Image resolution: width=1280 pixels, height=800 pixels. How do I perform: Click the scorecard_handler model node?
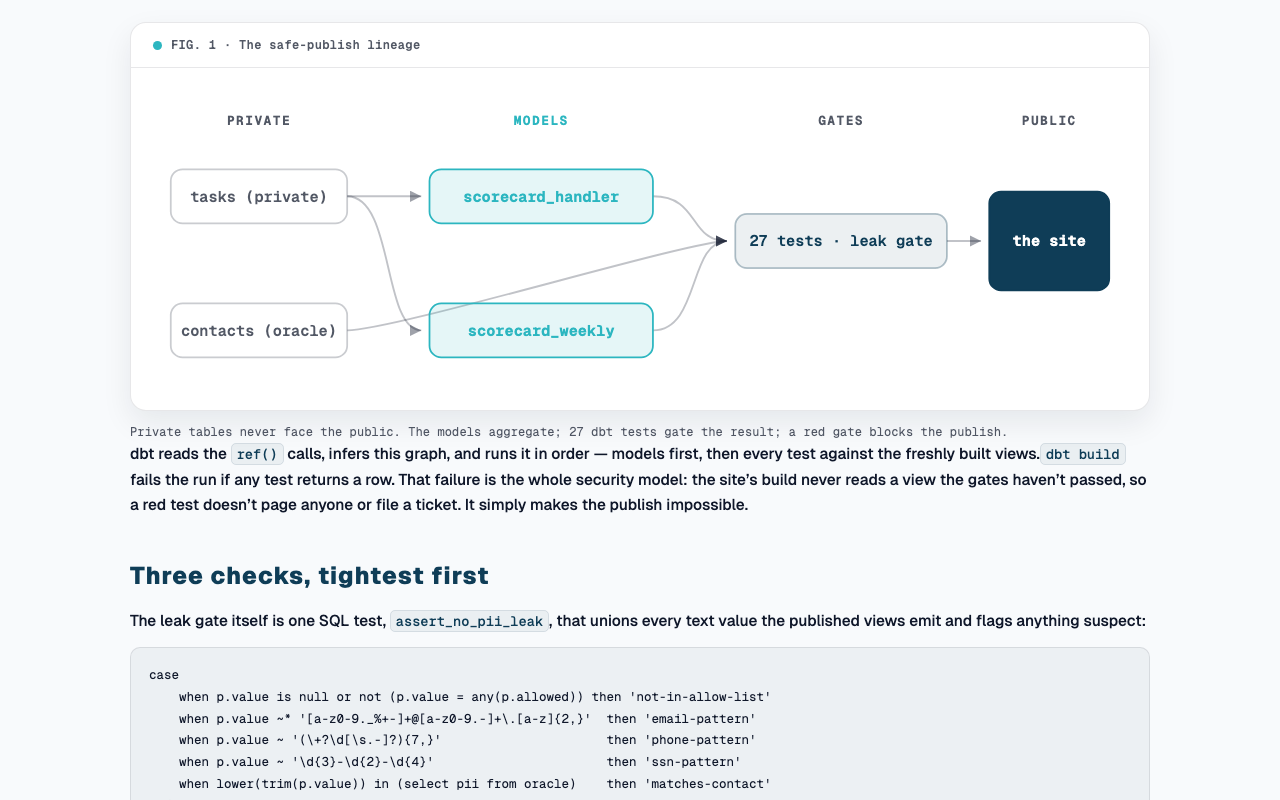click(x=541, y=196)
